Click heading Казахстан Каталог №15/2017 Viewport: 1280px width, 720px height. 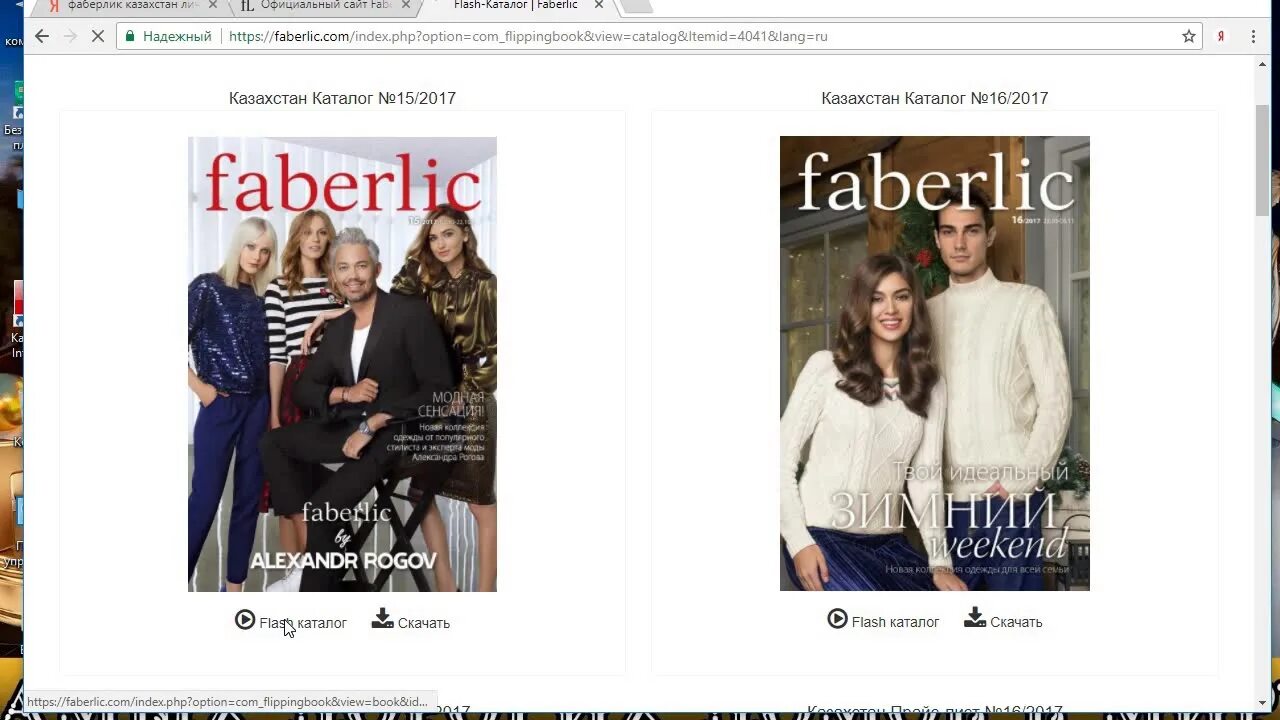click(342, 98)
